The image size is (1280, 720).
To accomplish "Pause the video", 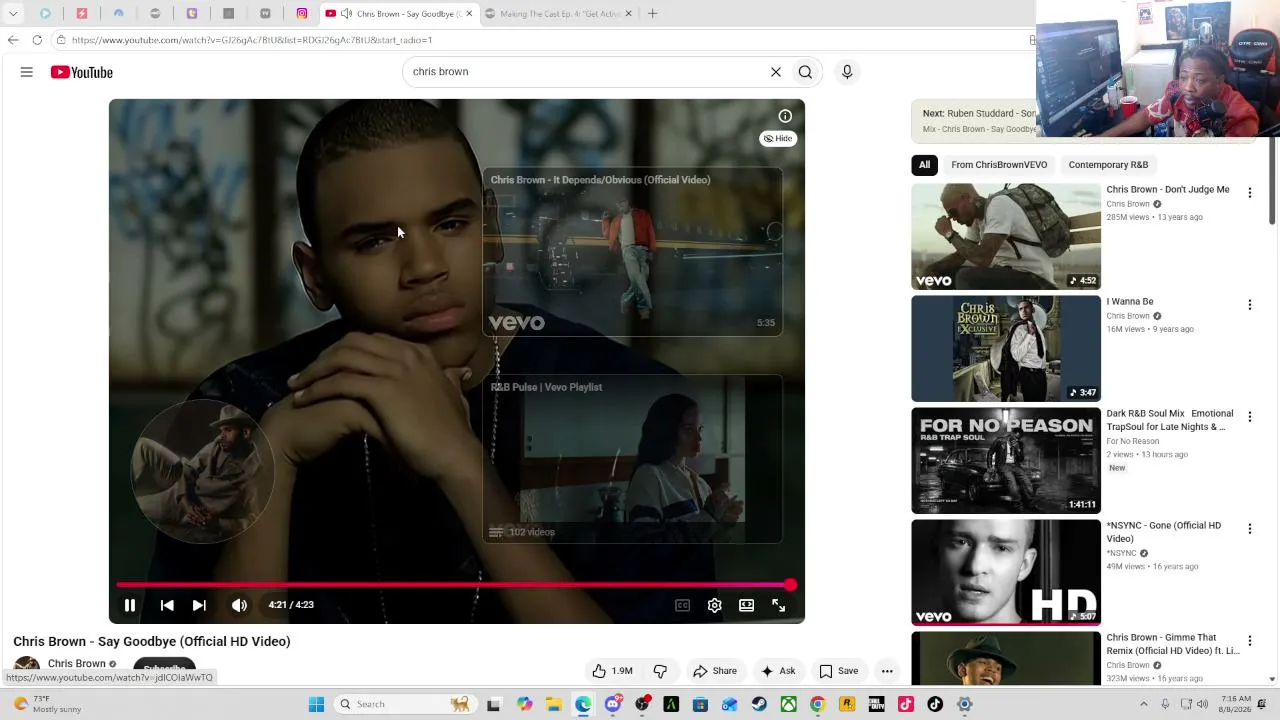I will tap(130, 605).
